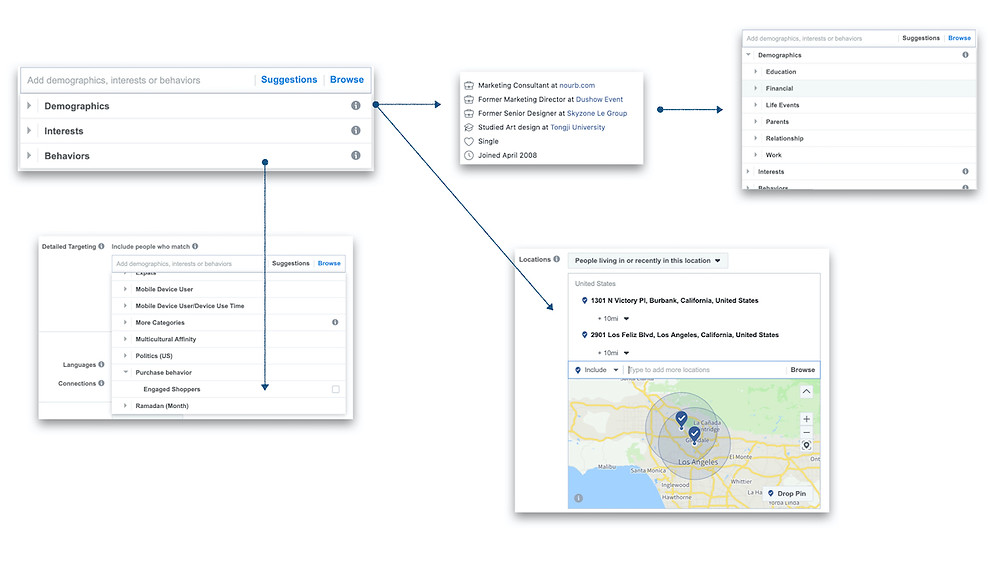This screenshot has height=563, width=1000.
Task: Expand Work in top-right Demographics list
Action: [x=756, y=154]
